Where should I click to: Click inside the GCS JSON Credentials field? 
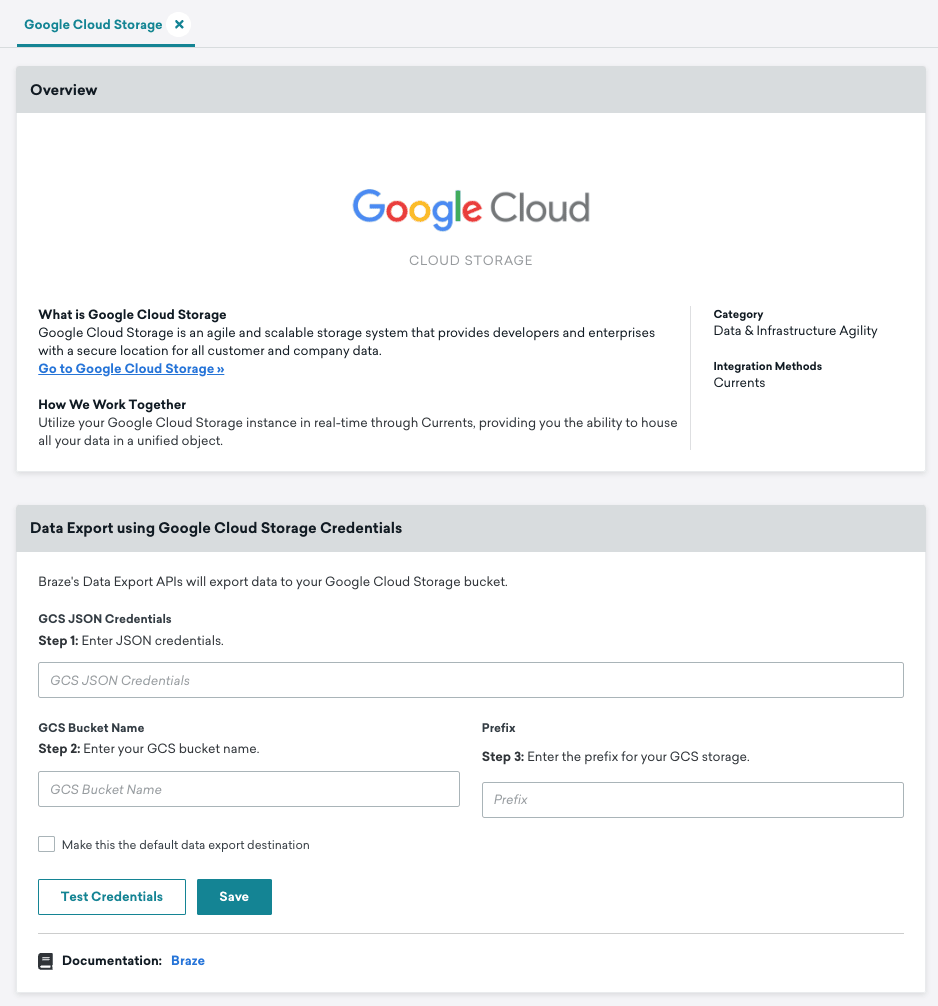[x=470, y=679]
